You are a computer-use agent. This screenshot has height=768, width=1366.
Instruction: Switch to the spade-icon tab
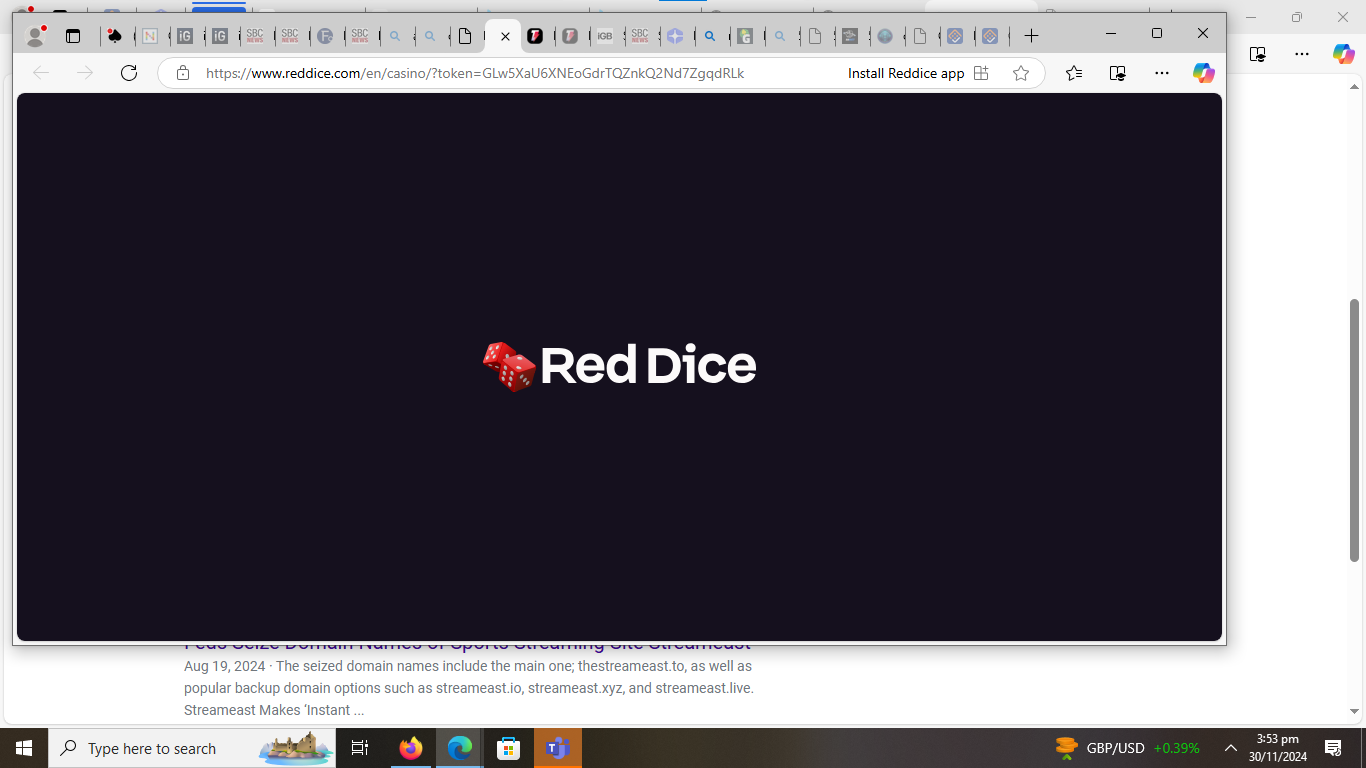[x=115, y=36]
